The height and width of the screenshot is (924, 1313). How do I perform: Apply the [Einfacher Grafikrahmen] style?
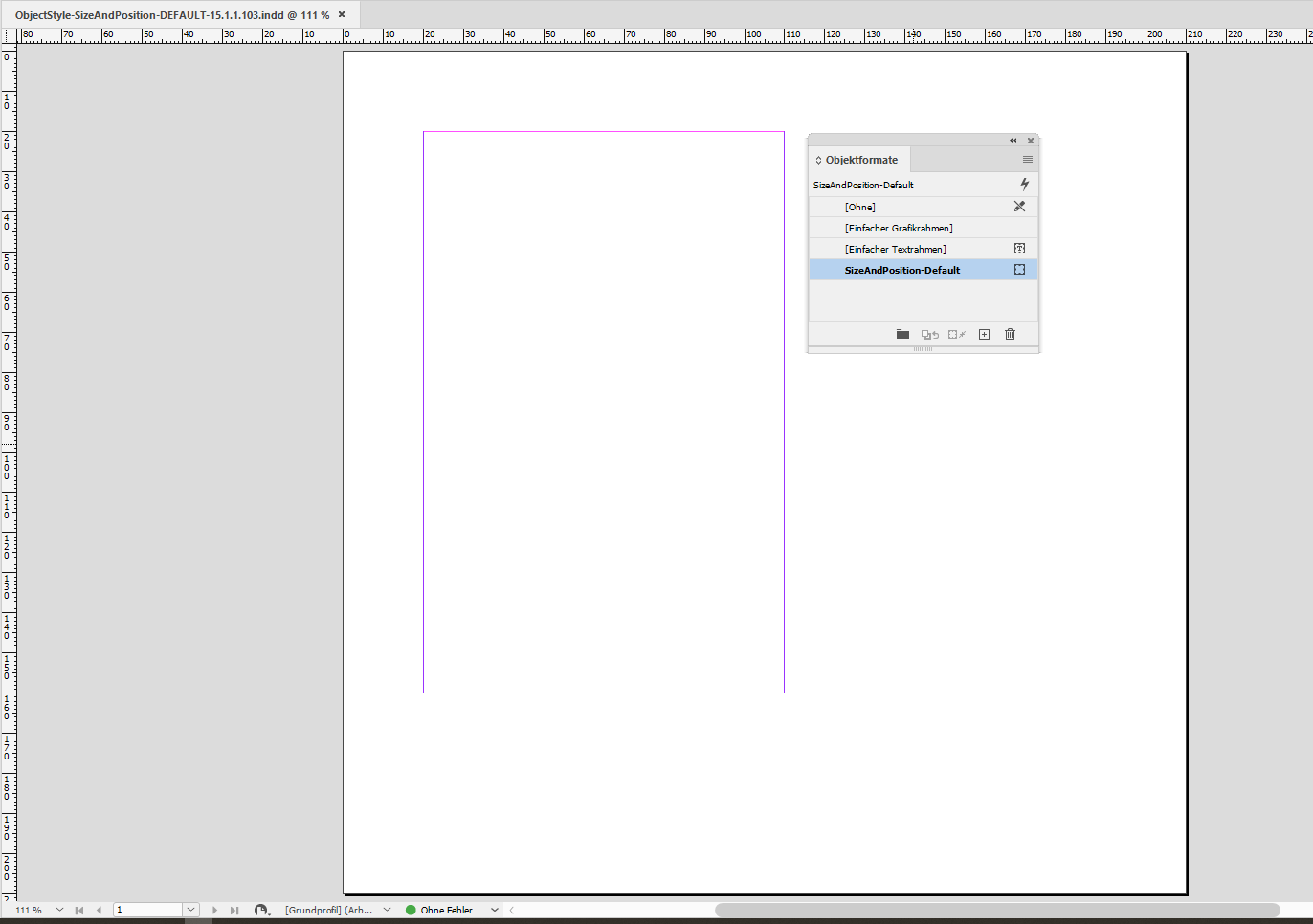[898, 228]
